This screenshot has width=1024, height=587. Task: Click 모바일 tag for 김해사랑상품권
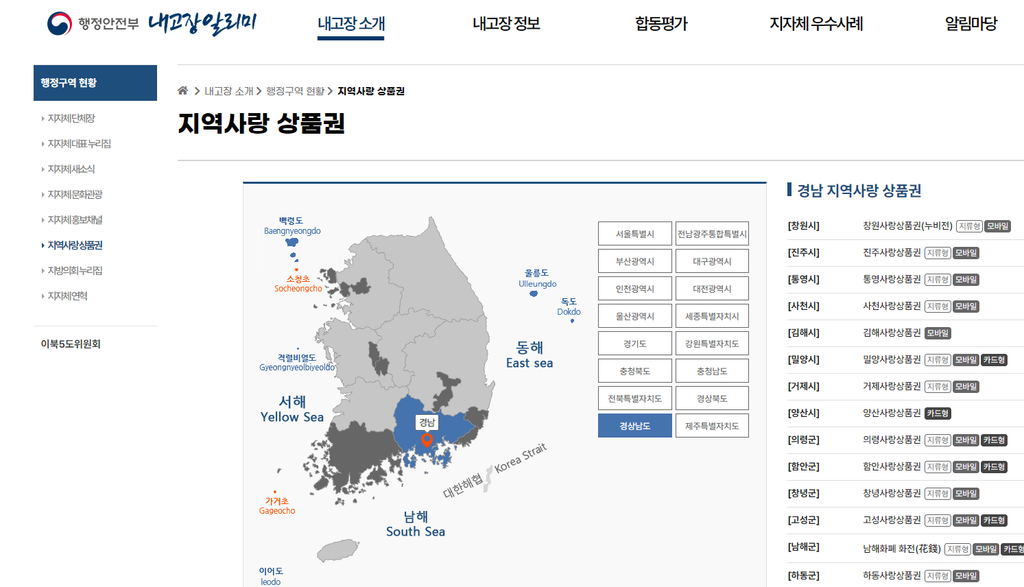pos(937,333)
